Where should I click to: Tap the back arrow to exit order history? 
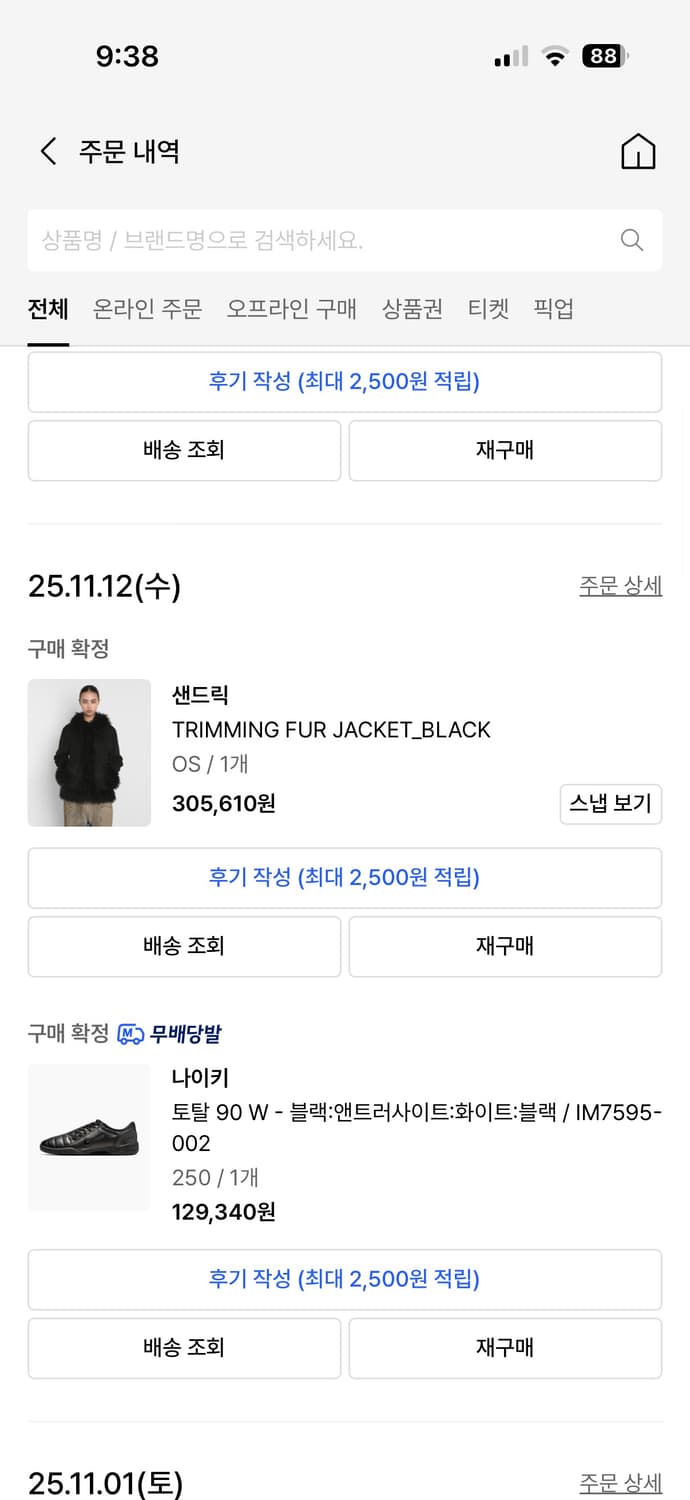click(x=47, y=151)
